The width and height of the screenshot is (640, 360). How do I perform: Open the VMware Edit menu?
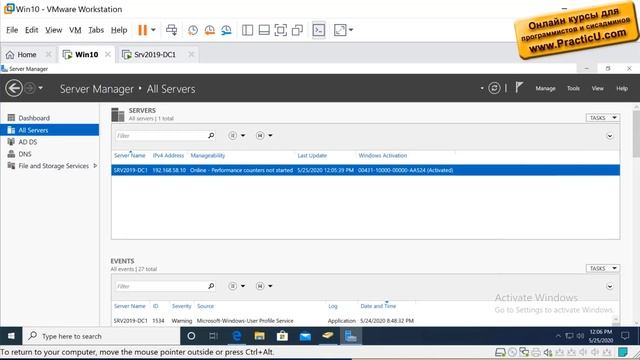pyautogui.click(x=31, y=30)
